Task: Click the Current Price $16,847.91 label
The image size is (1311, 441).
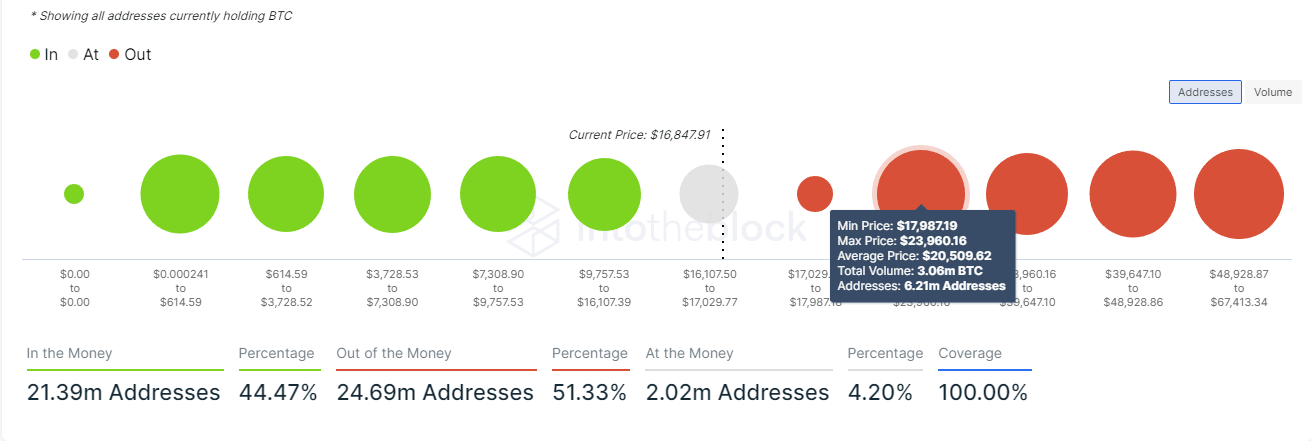Action: click(x=639, y=134)
